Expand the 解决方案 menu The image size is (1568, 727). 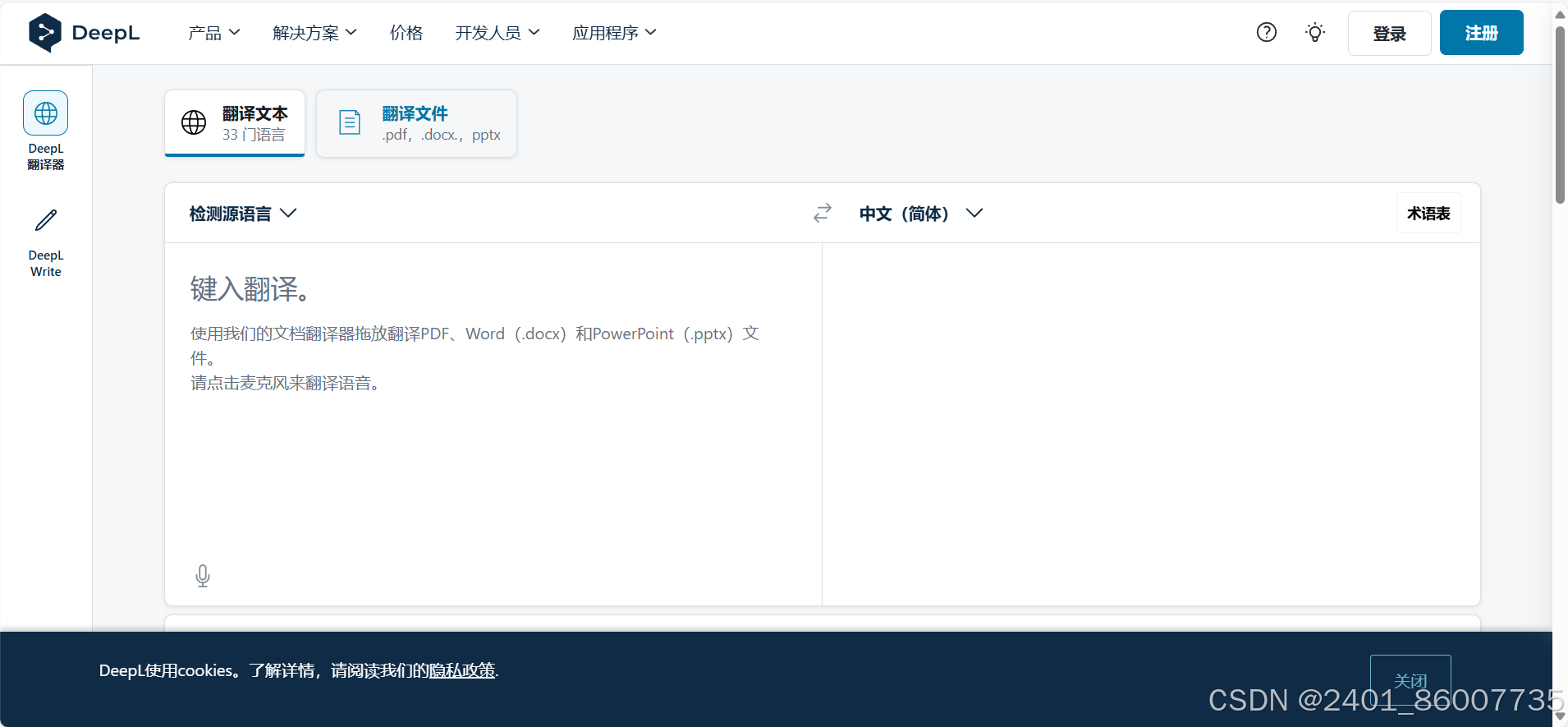314,33
